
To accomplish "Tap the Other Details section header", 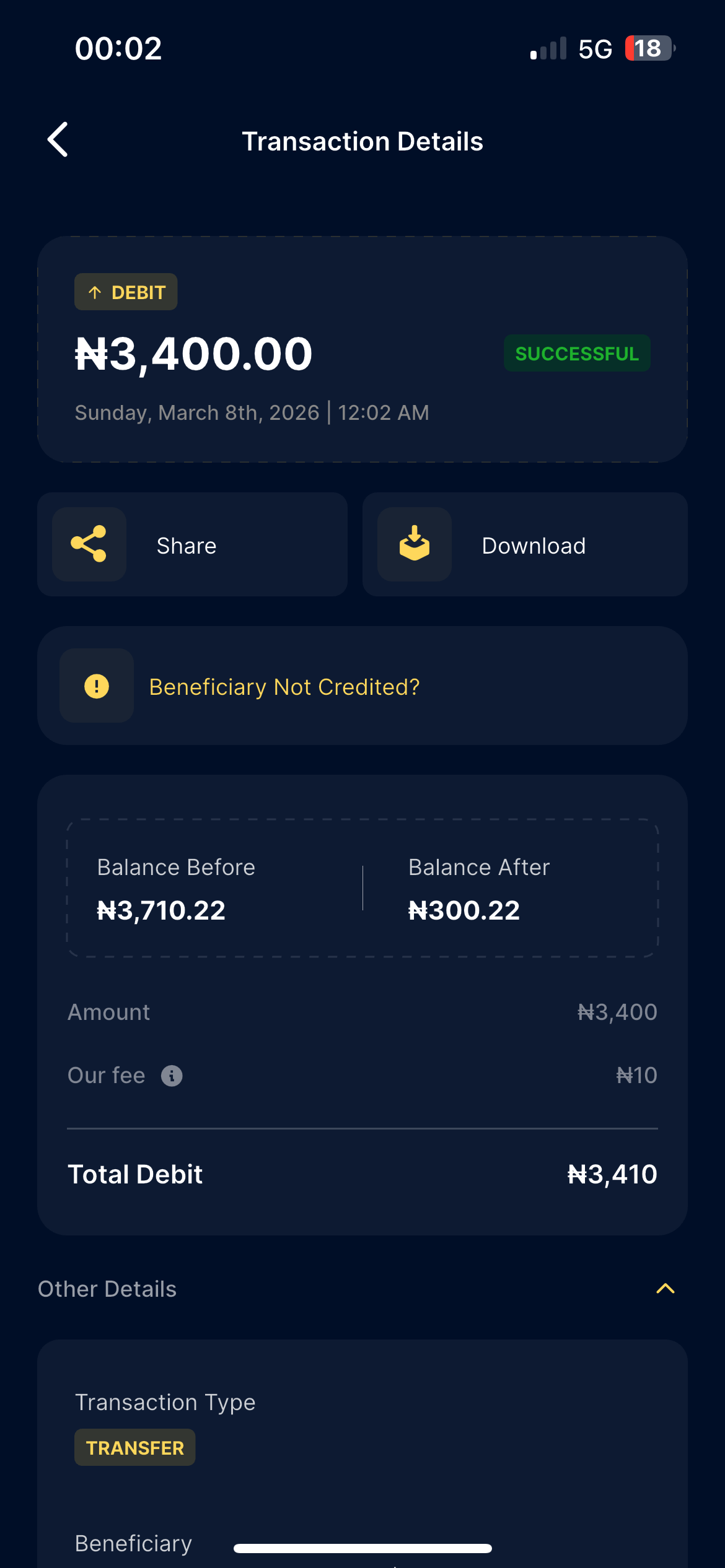I will pyautogui.click(x=107, y=1289).
